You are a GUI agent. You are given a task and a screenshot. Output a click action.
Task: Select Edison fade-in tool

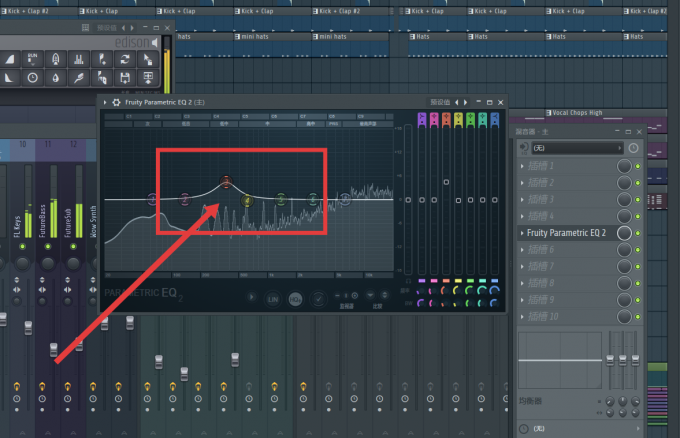click(10, 59)
